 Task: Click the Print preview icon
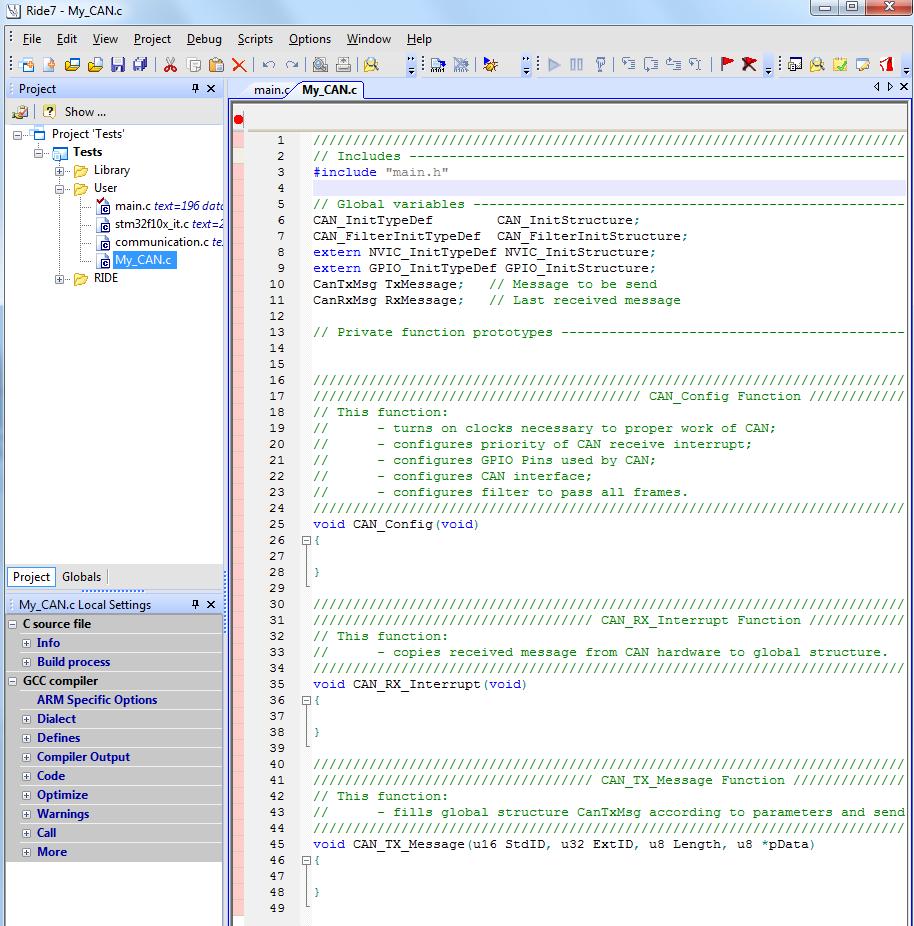pyautogui.click(x=320, y=64)
